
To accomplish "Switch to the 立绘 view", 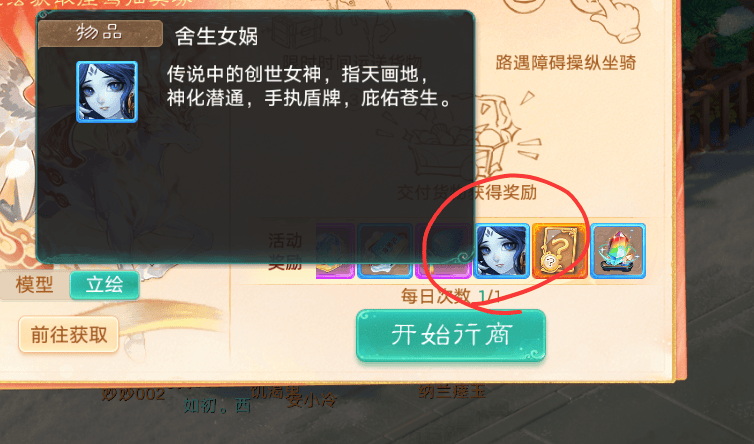I will (104, 285).
